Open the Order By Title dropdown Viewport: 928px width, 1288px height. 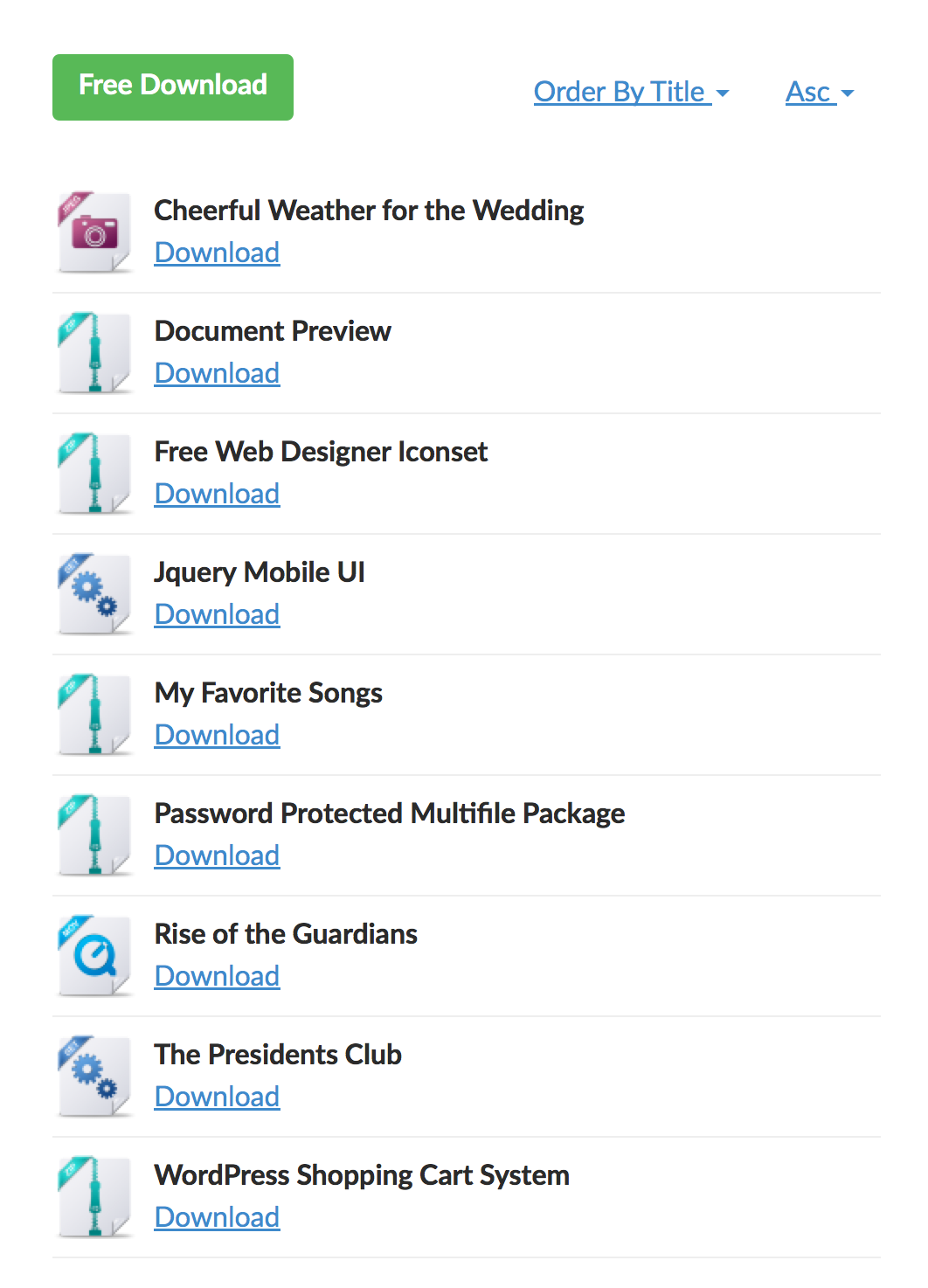(x=632, y=92)
